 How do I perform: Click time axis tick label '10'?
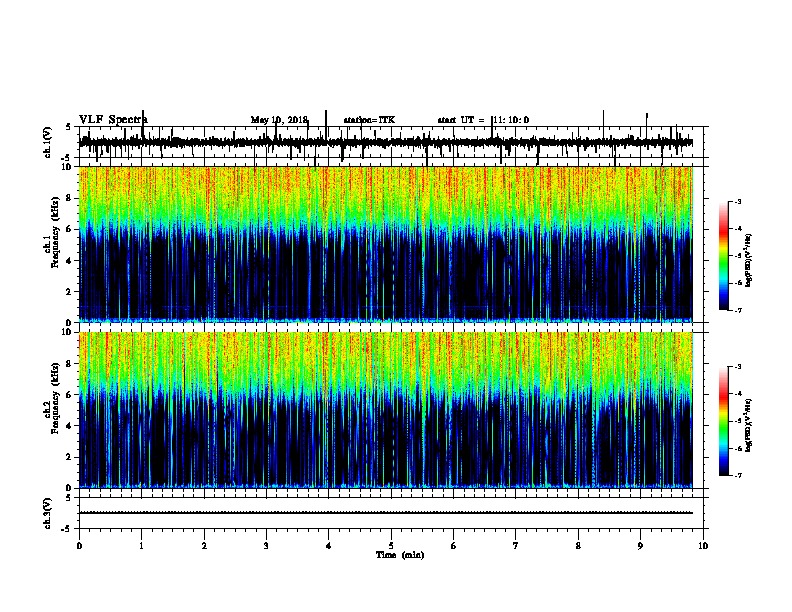coord(703,546)
